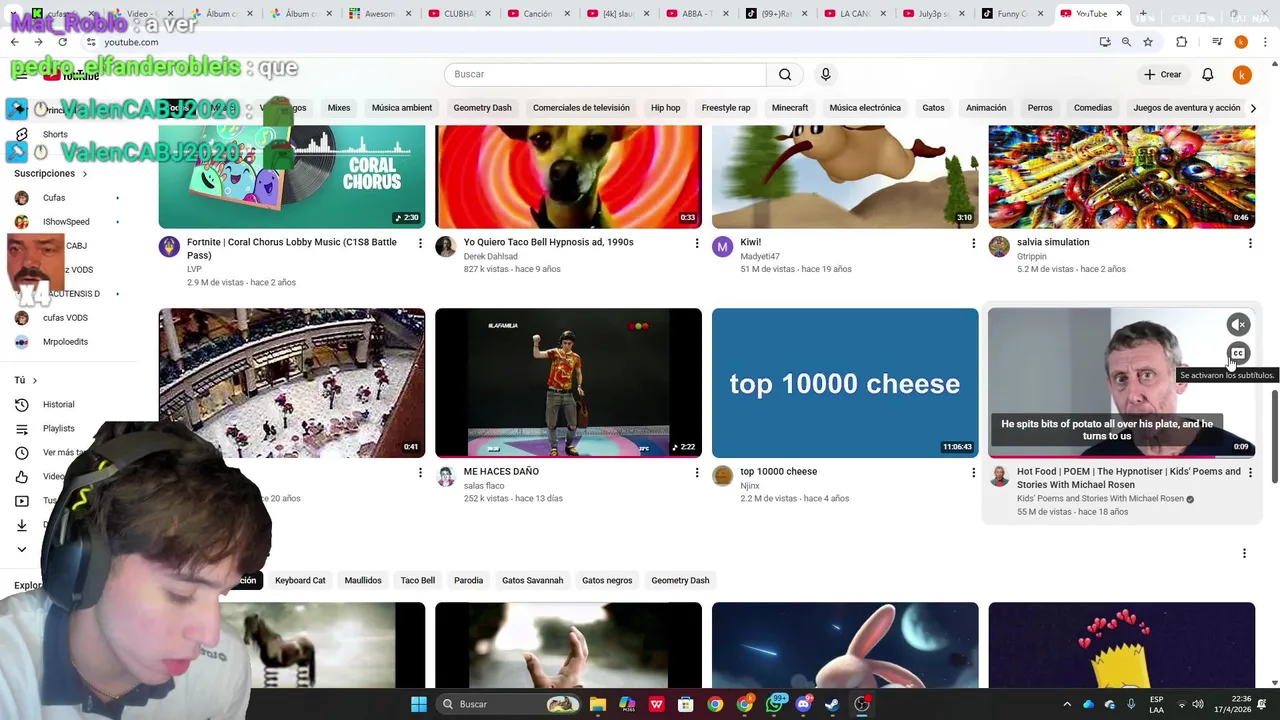Click the Gtrippin channel avatar
The image size is (1280, 720).
pos(999,247)
